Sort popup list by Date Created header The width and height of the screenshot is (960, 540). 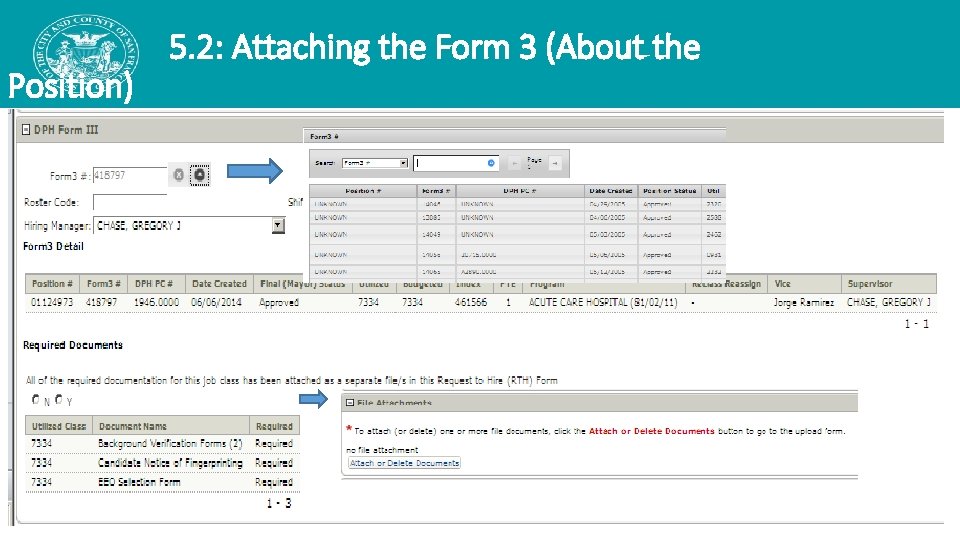[x=610, y=191]
